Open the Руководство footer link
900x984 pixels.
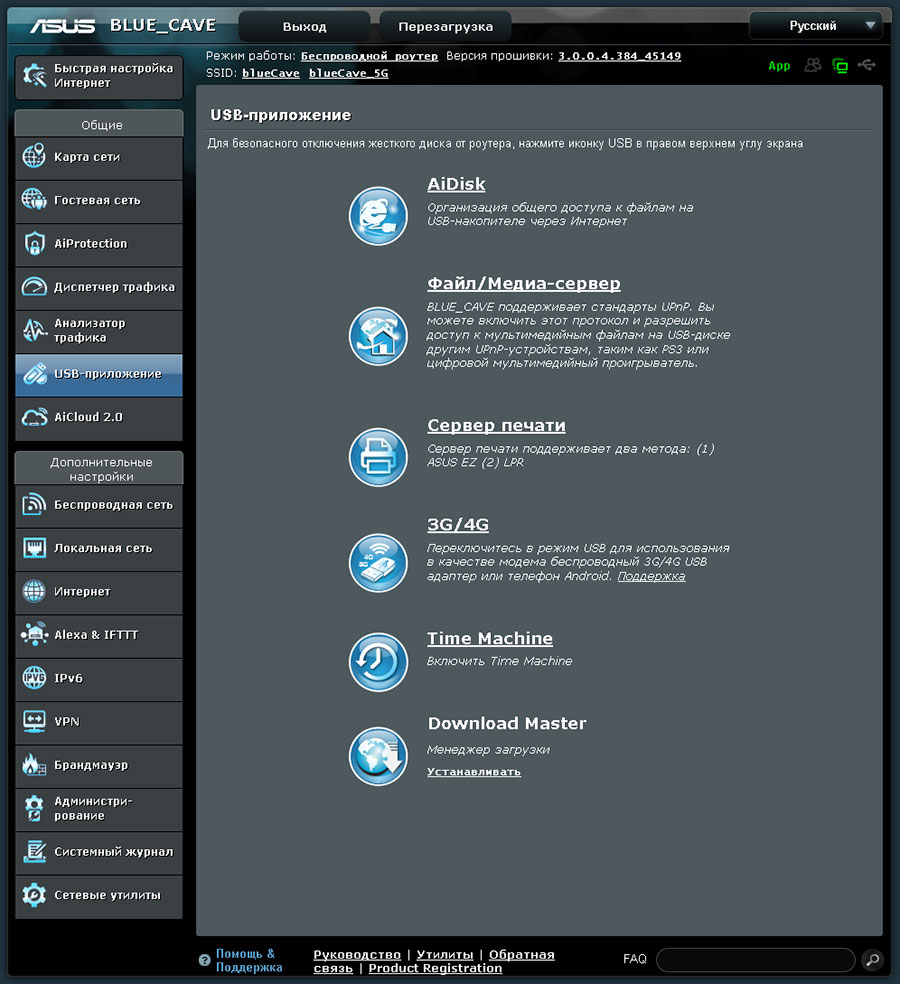coord(357,955)
